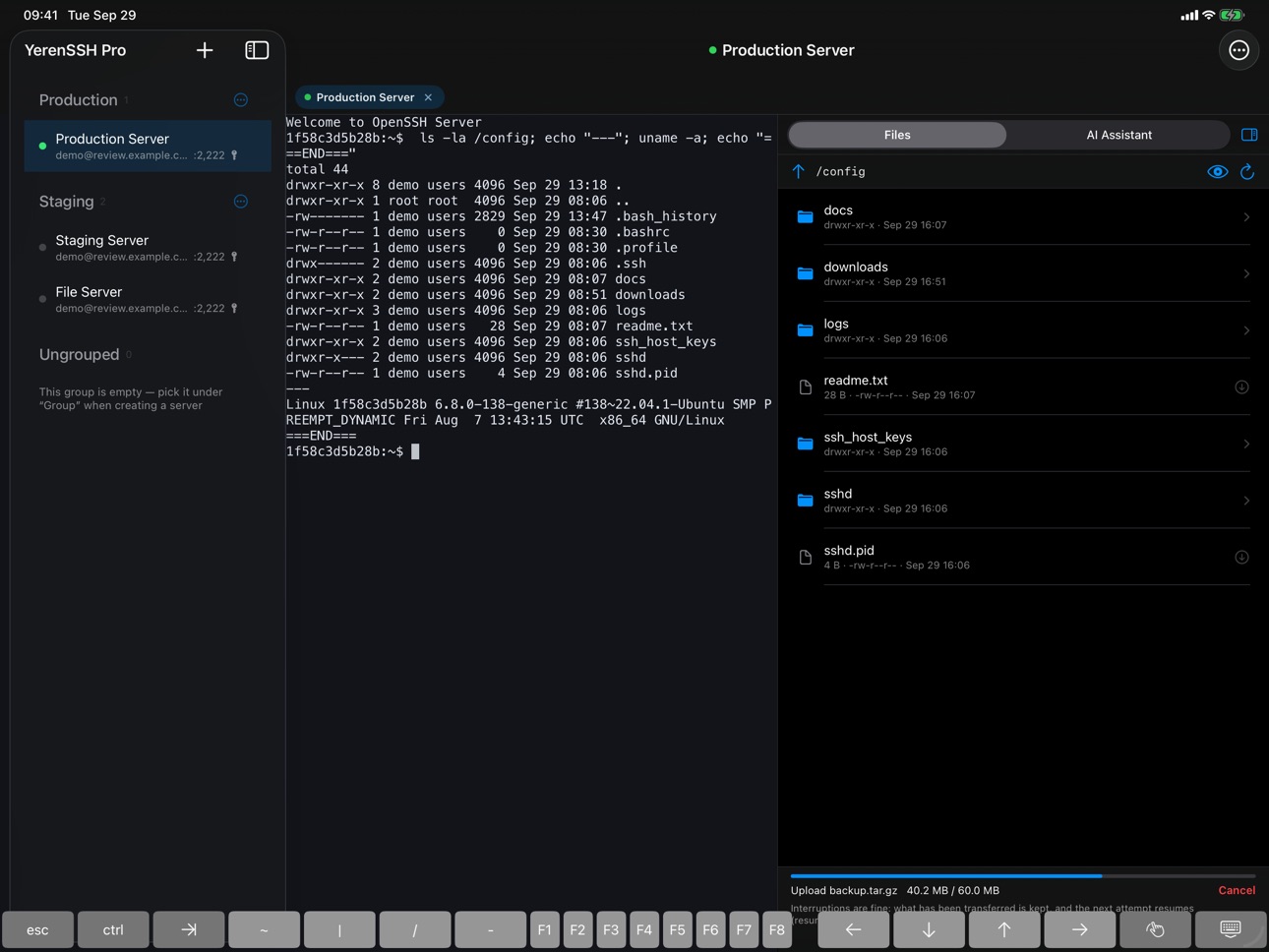Open the sshd folder
This screenshot has height=952, width=1269.
(x=1023, y=501)
